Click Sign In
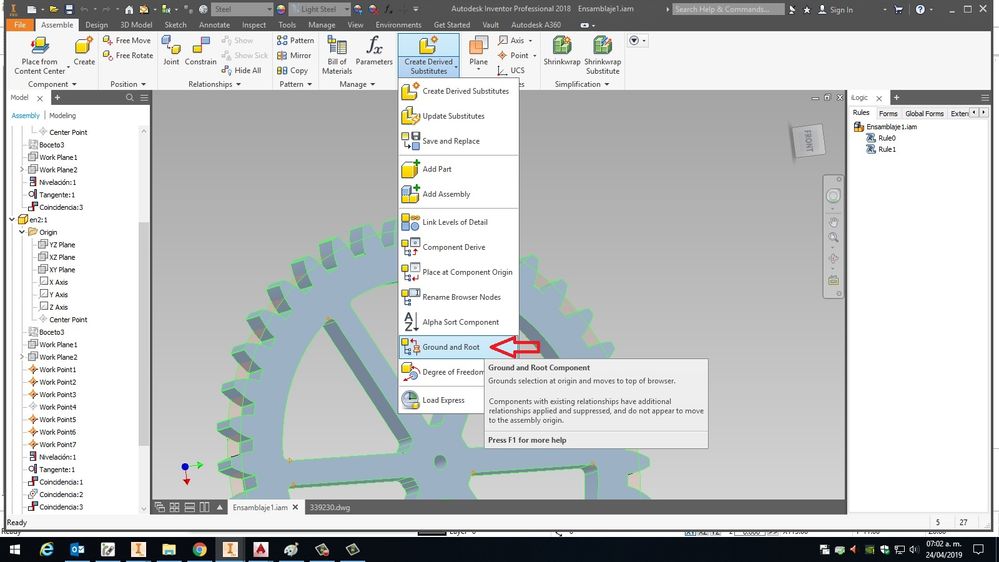999x562 pixels. click(x=835, y=10)
